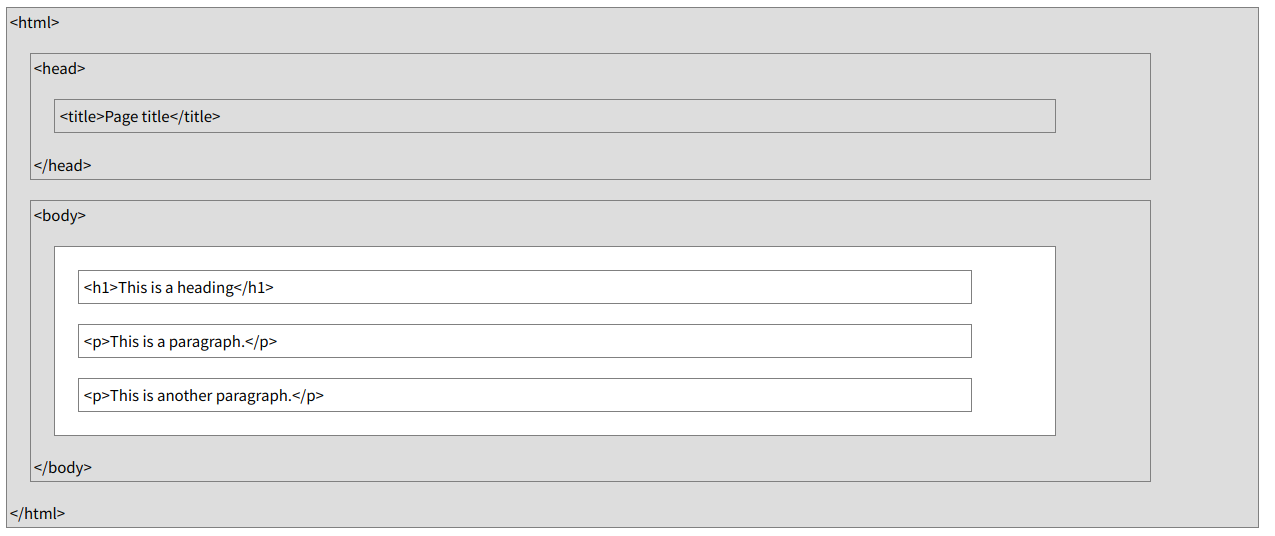Select the opening <body> tag label
Screen dimensions: 1275x536
pos(60,215)
